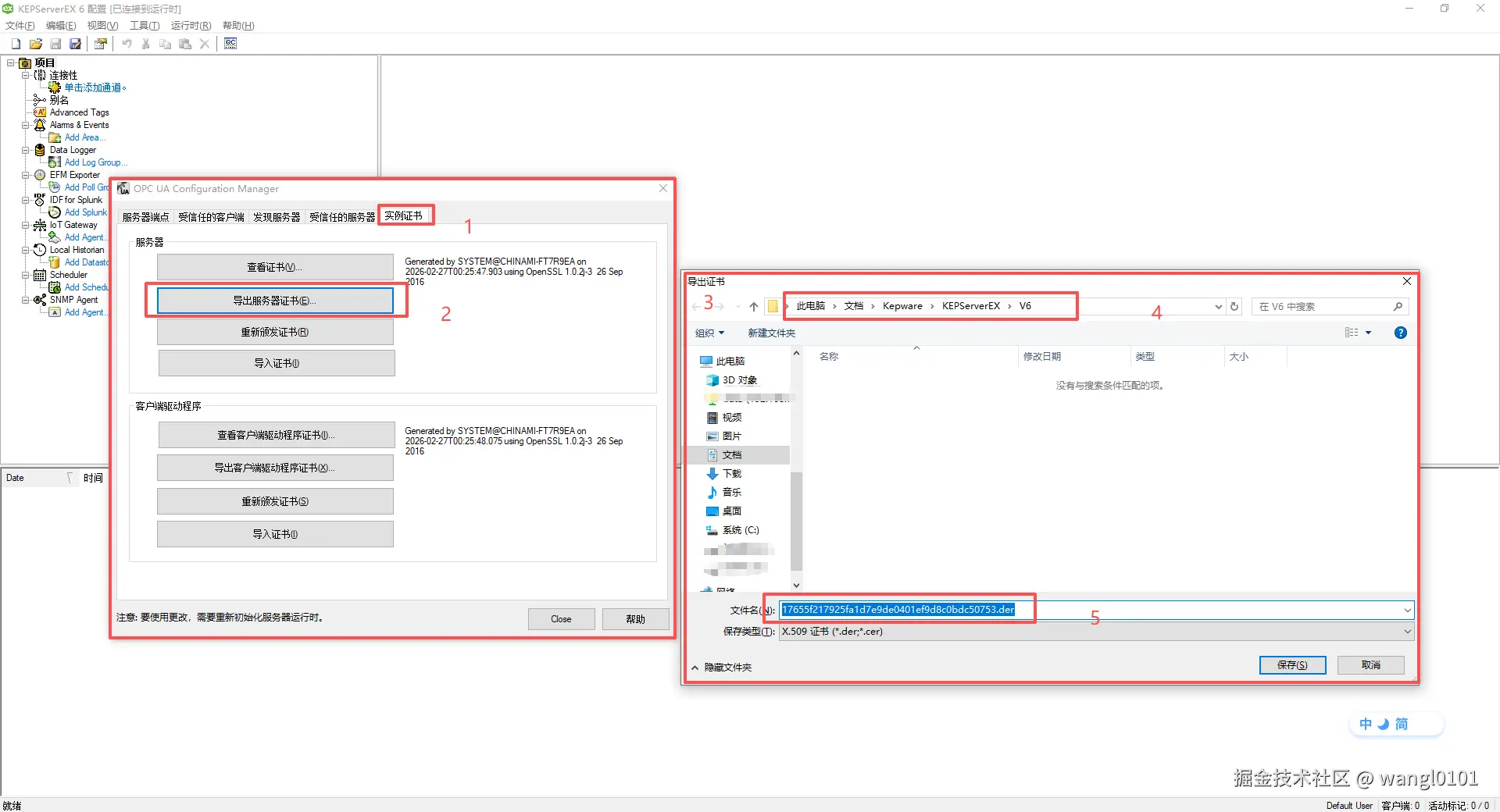Click the Open project folder toolbar icon
The height and width of the screenshot is (812, 1500).
(x=35, y=44)
